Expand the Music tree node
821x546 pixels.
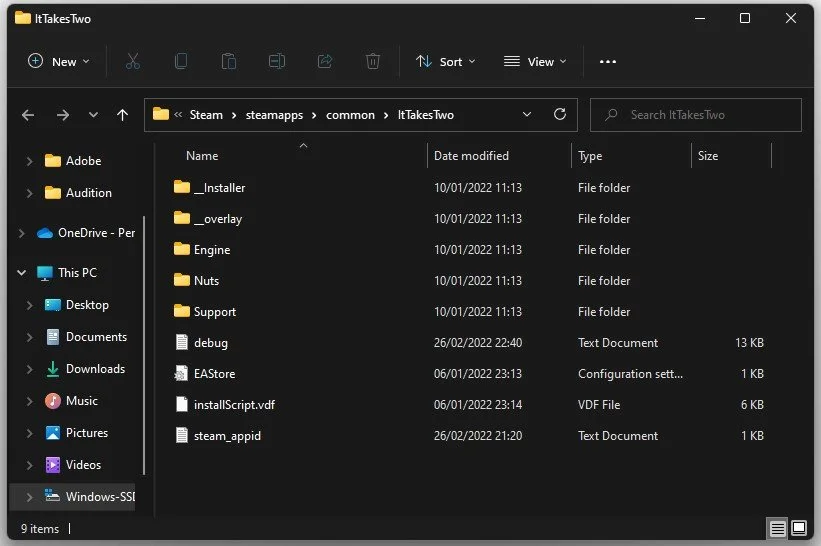pos(29,401)
